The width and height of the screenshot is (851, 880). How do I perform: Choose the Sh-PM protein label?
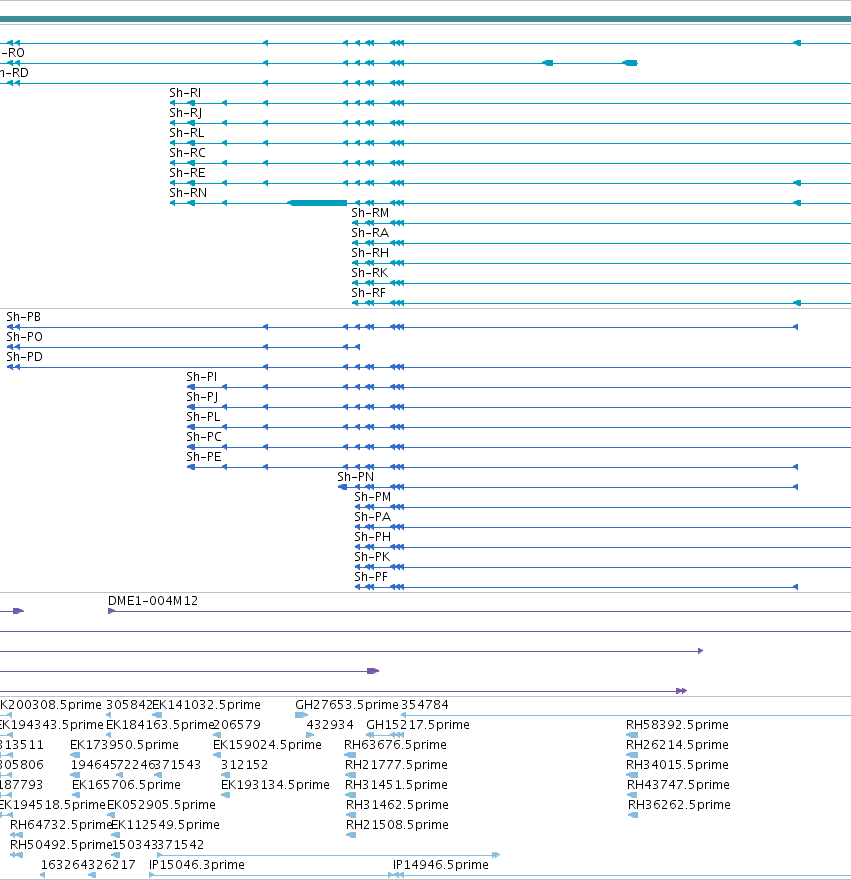[x=372, y=497]
